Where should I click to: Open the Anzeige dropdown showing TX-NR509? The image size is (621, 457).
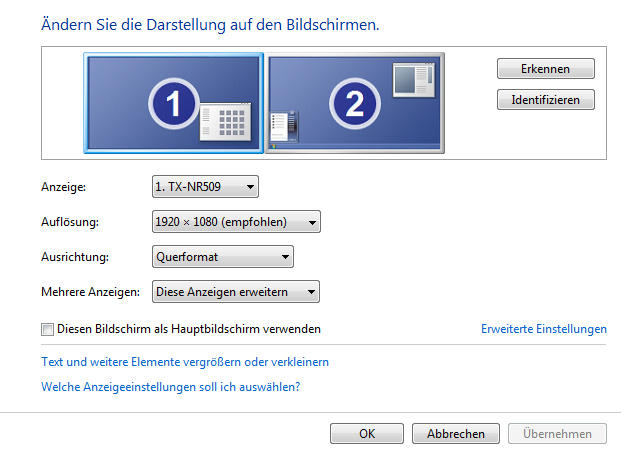pos(205,187)
